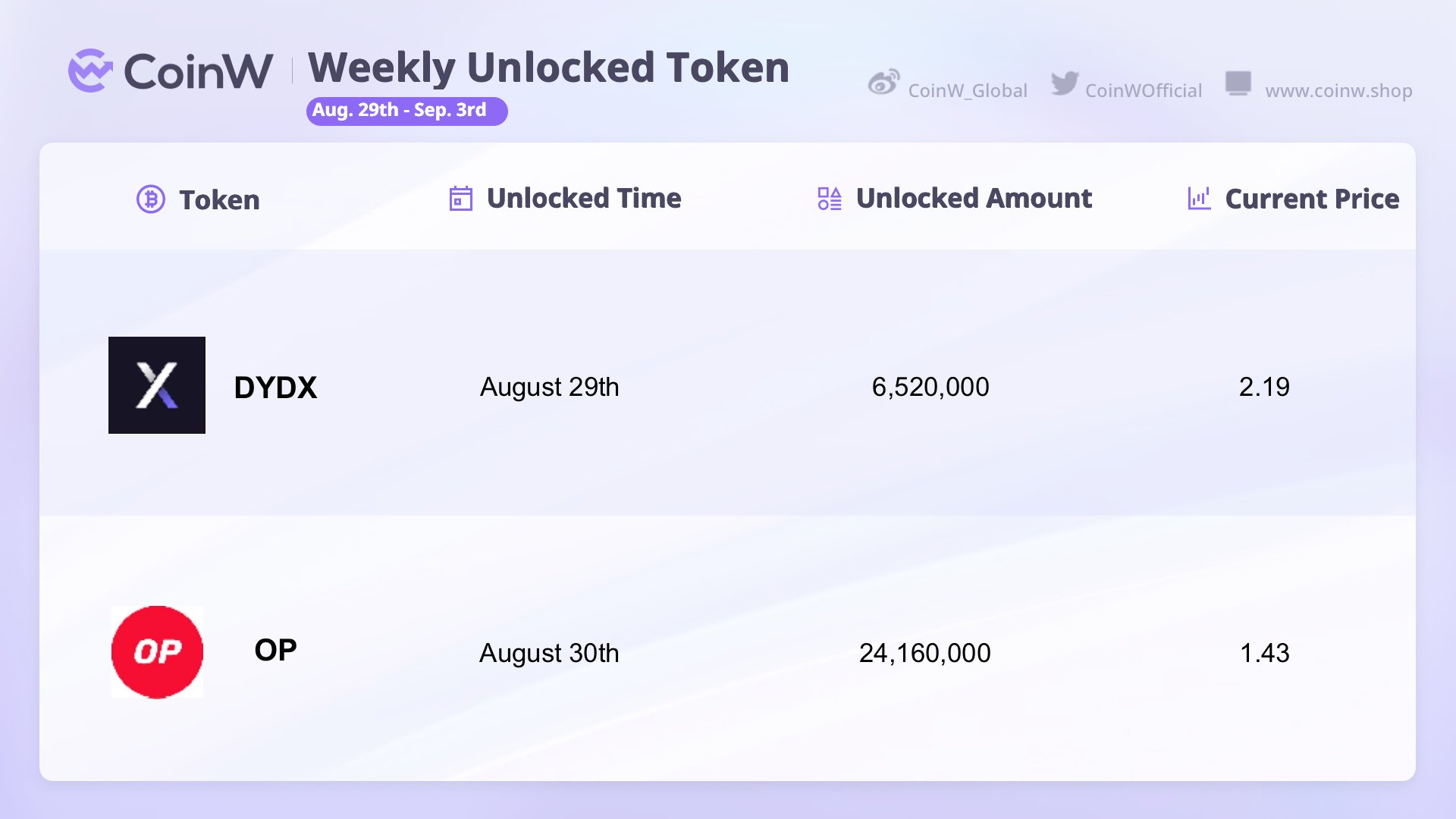The width and height of the screenshot is (1456, 819).
Task: Click the chart icon beside Current Price
Action: coord(1199,199)
